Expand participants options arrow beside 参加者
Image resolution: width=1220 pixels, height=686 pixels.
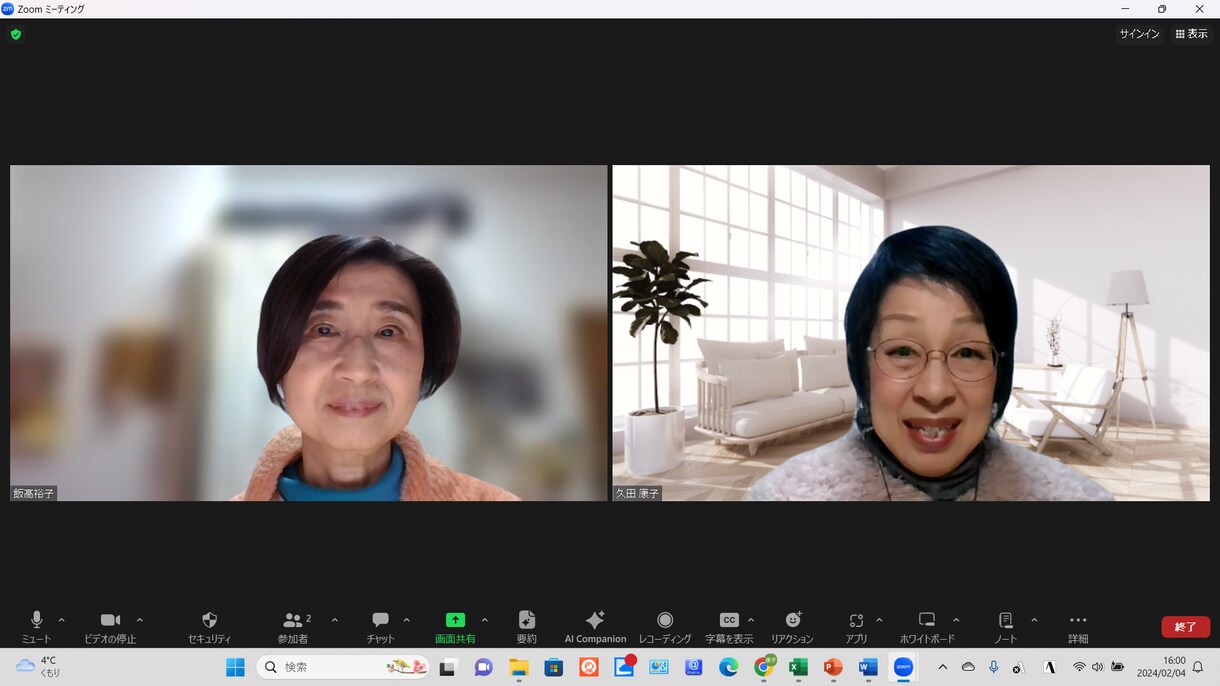pos(335,620)
